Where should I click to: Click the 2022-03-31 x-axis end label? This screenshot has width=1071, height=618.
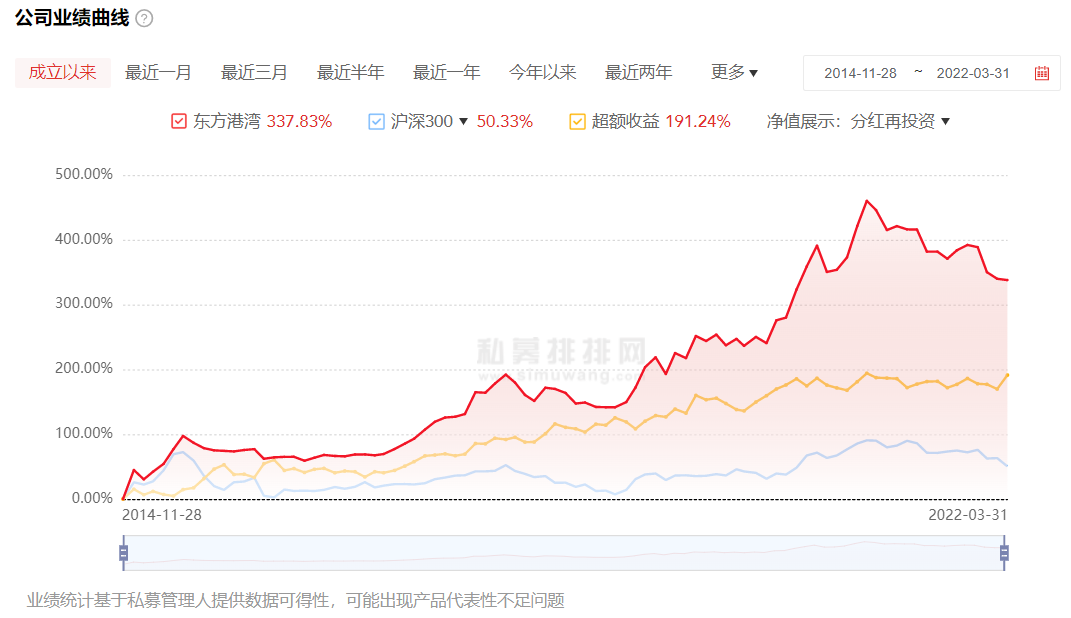click(x=968, y=515)
